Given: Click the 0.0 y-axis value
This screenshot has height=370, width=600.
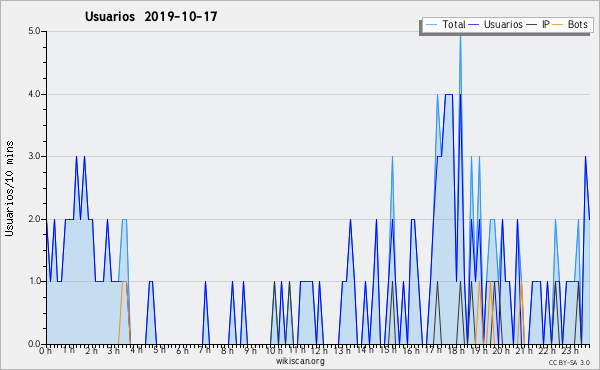Looking at the screenshot, I should (x=34, y=344).
